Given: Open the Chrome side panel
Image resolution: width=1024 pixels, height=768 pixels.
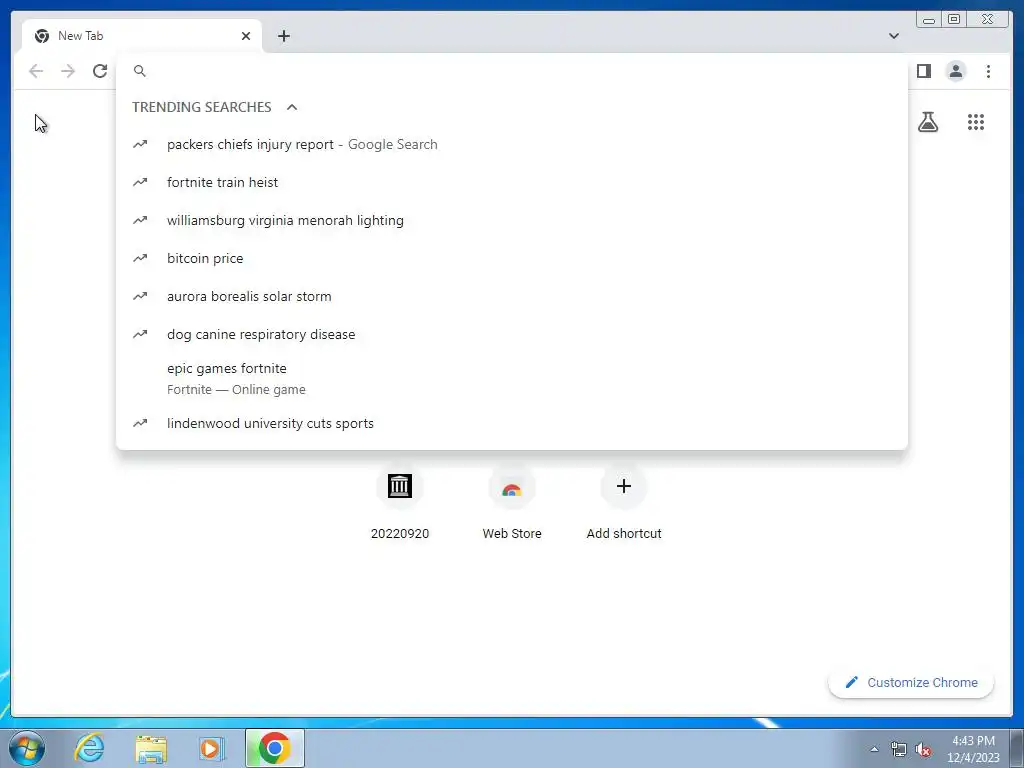Looking at the screenshot, I should [x=923, y=71].
